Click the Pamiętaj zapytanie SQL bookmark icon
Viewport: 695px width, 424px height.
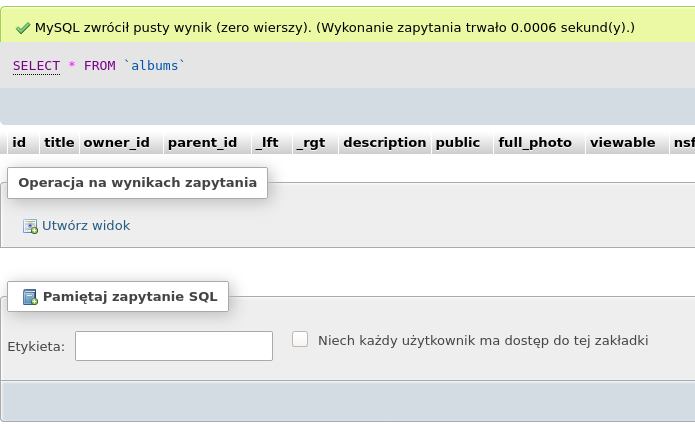tap(30, 297)
